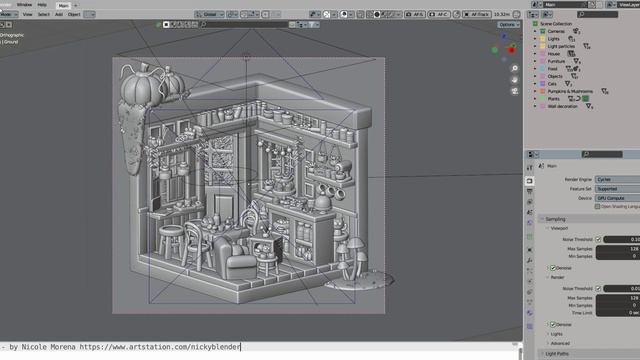Click the AF-C camera button

coord(439,14)
